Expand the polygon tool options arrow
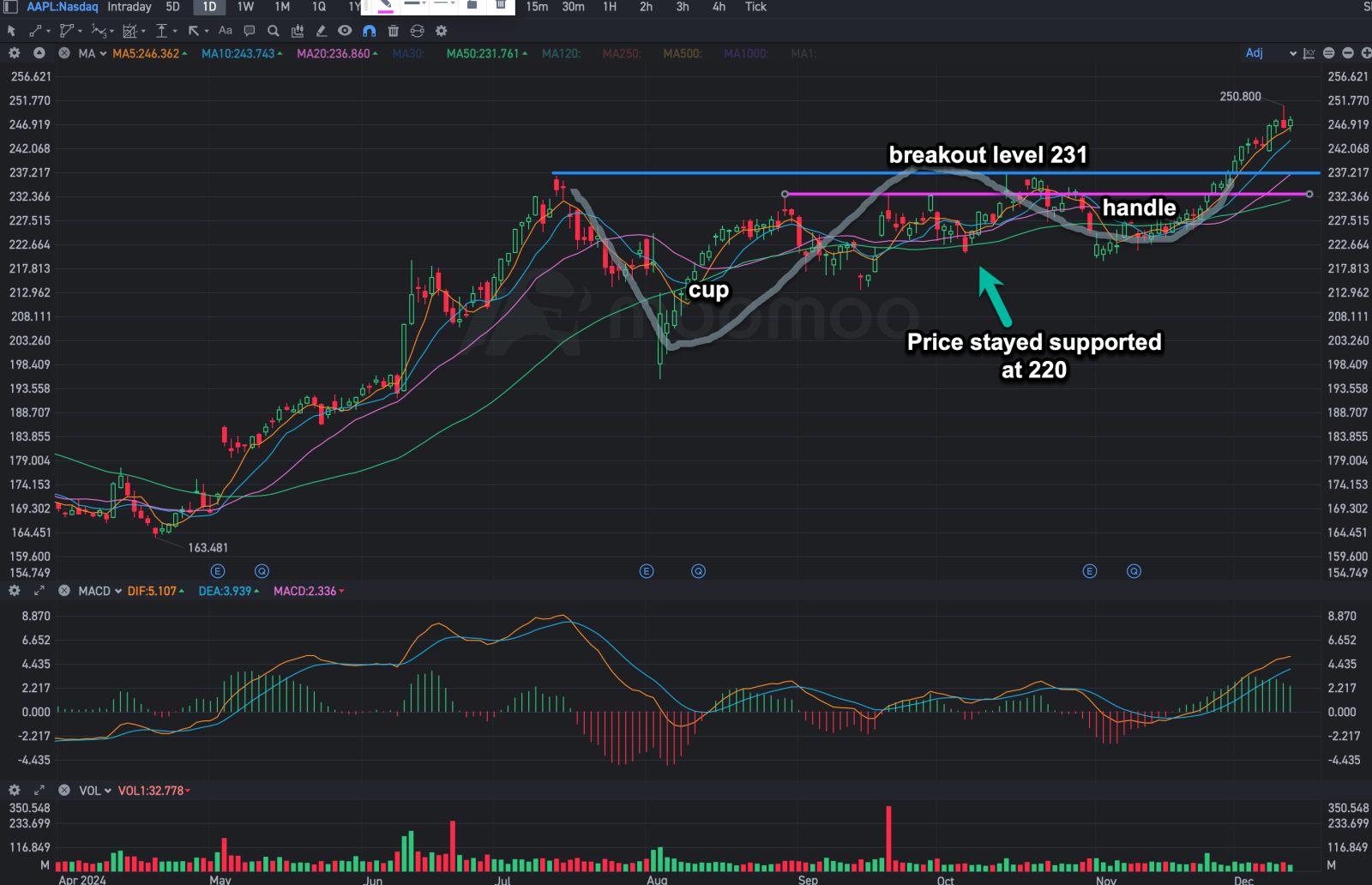Viewport: 1372px width, 885px height. click(80, 32)
